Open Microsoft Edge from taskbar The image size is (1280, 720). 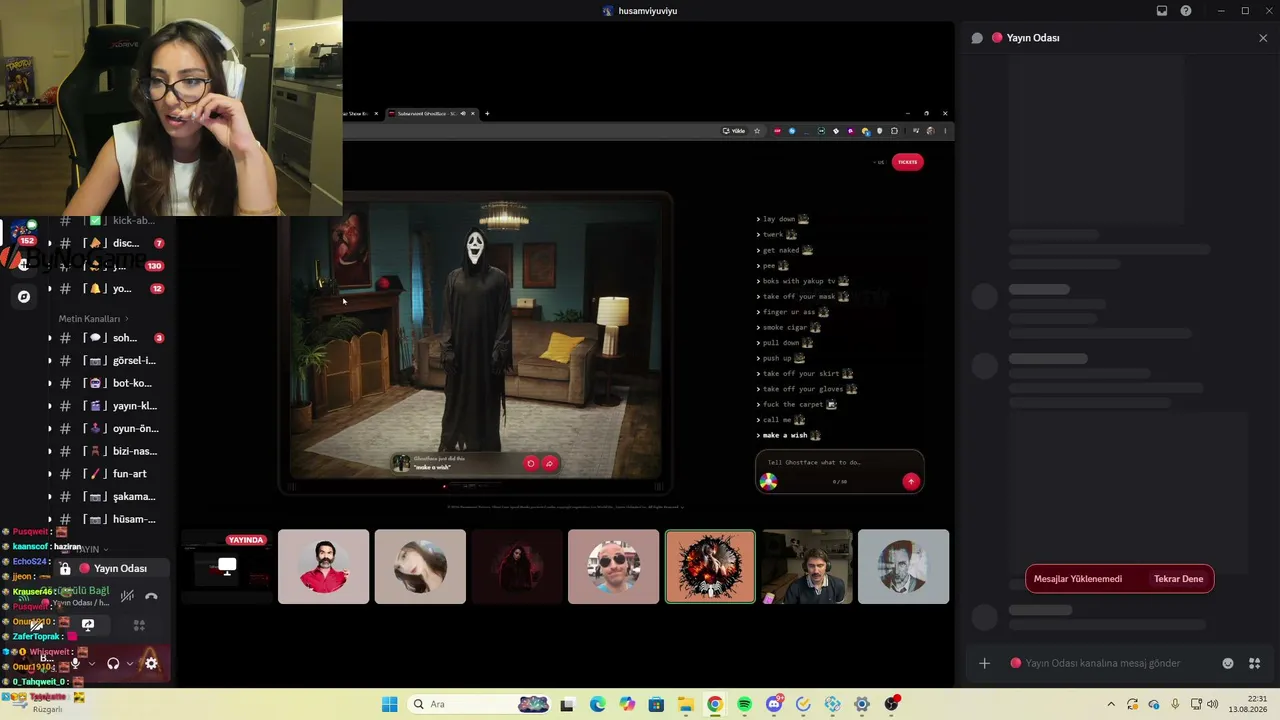pyautogui.click(x=598, y=704)
